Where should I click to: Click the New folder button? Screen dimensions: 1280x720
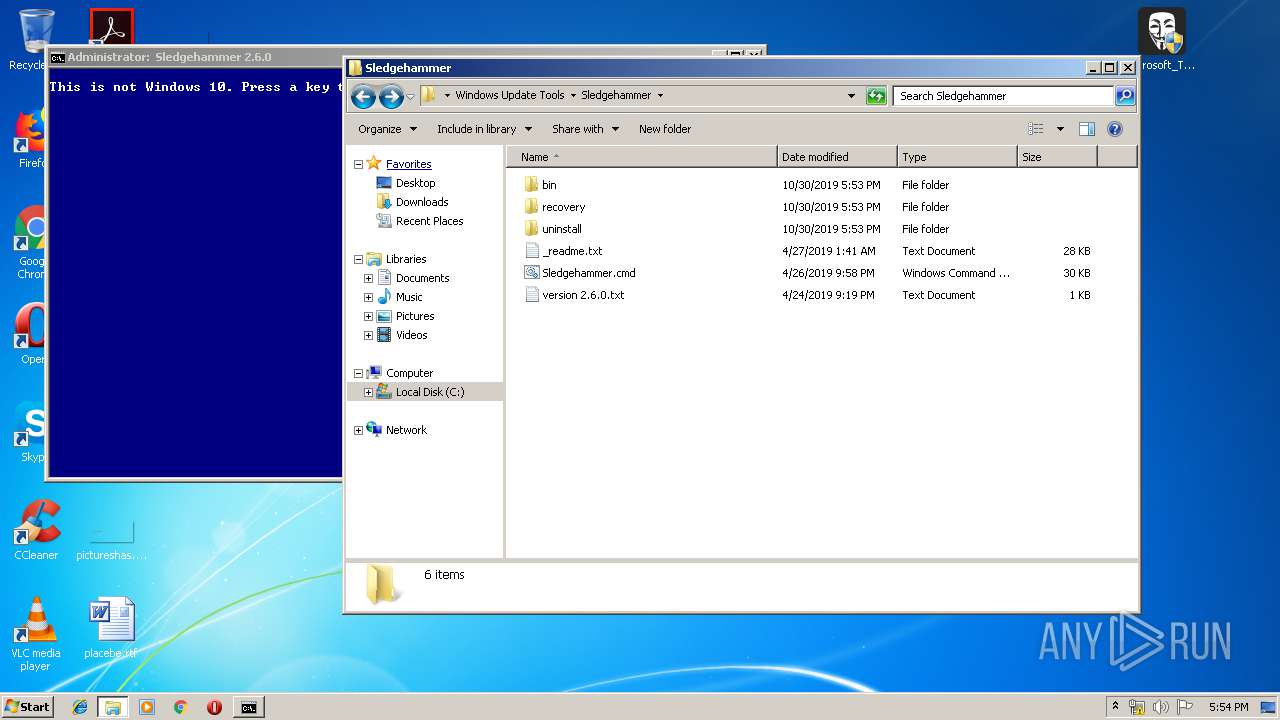point(665,129)
